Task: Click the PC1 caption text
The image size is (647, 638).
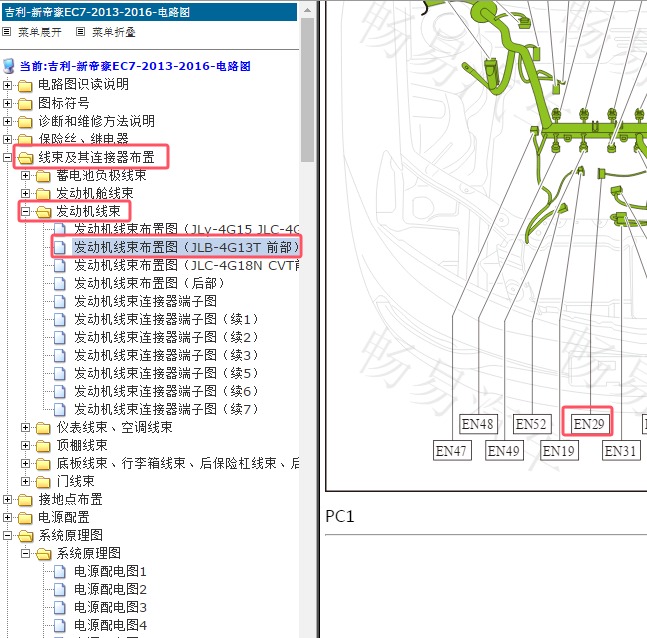Action: pyautogui.click(x=340, y=516)
